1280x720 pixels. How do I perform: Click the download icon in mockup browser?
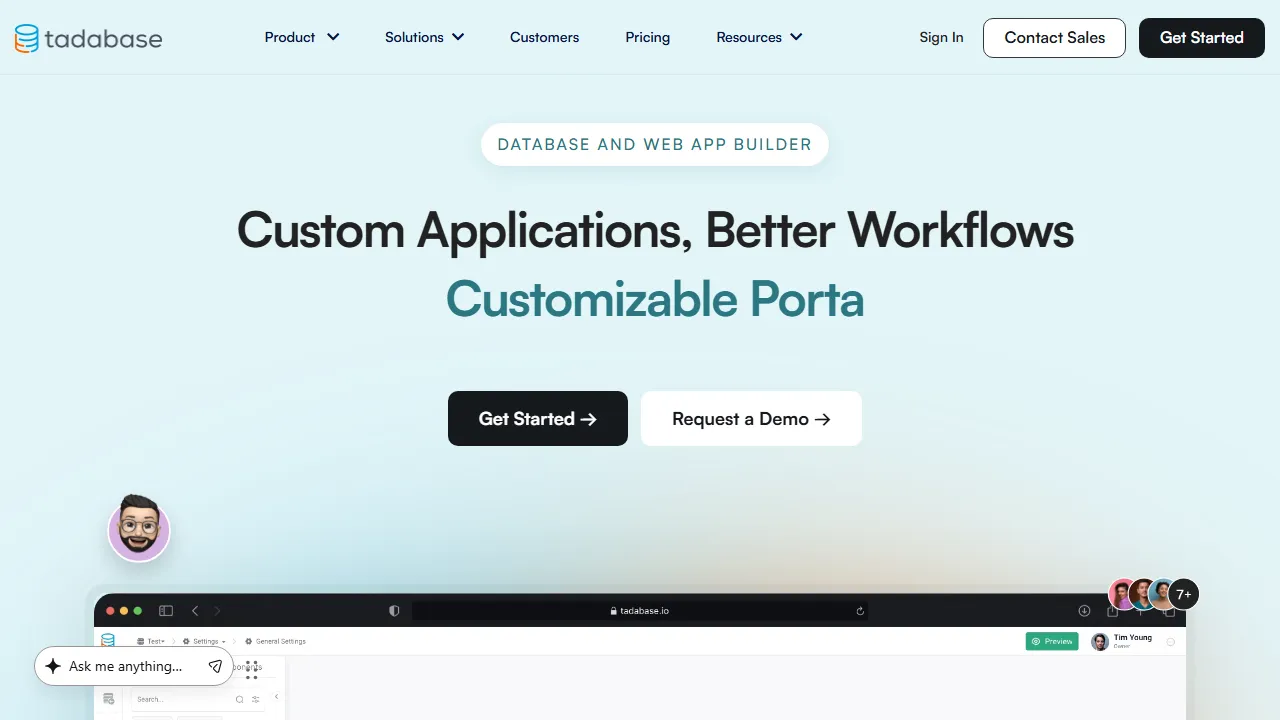coord(1084,610)
